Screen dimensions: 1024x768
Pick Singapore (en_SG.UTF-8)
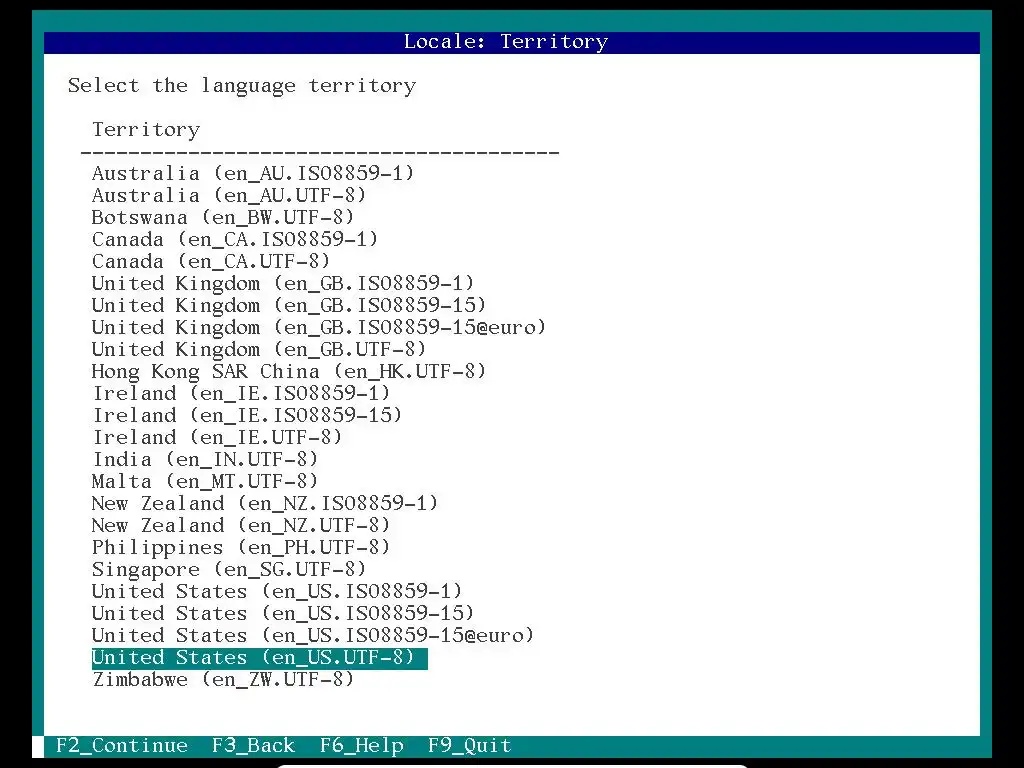(x=229, y=569)
